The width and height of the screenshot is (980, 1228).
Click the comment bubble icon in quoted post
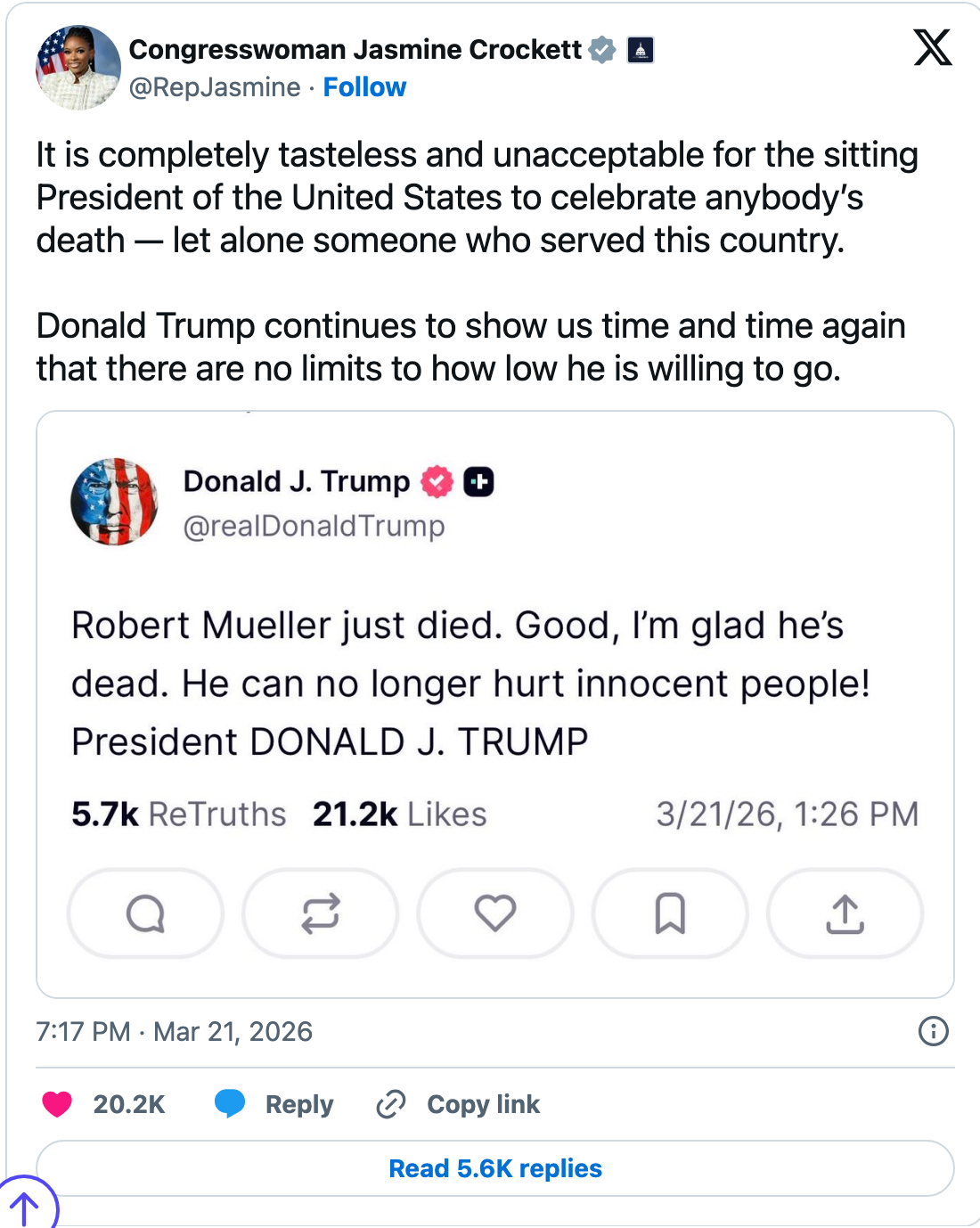point(145,913)
